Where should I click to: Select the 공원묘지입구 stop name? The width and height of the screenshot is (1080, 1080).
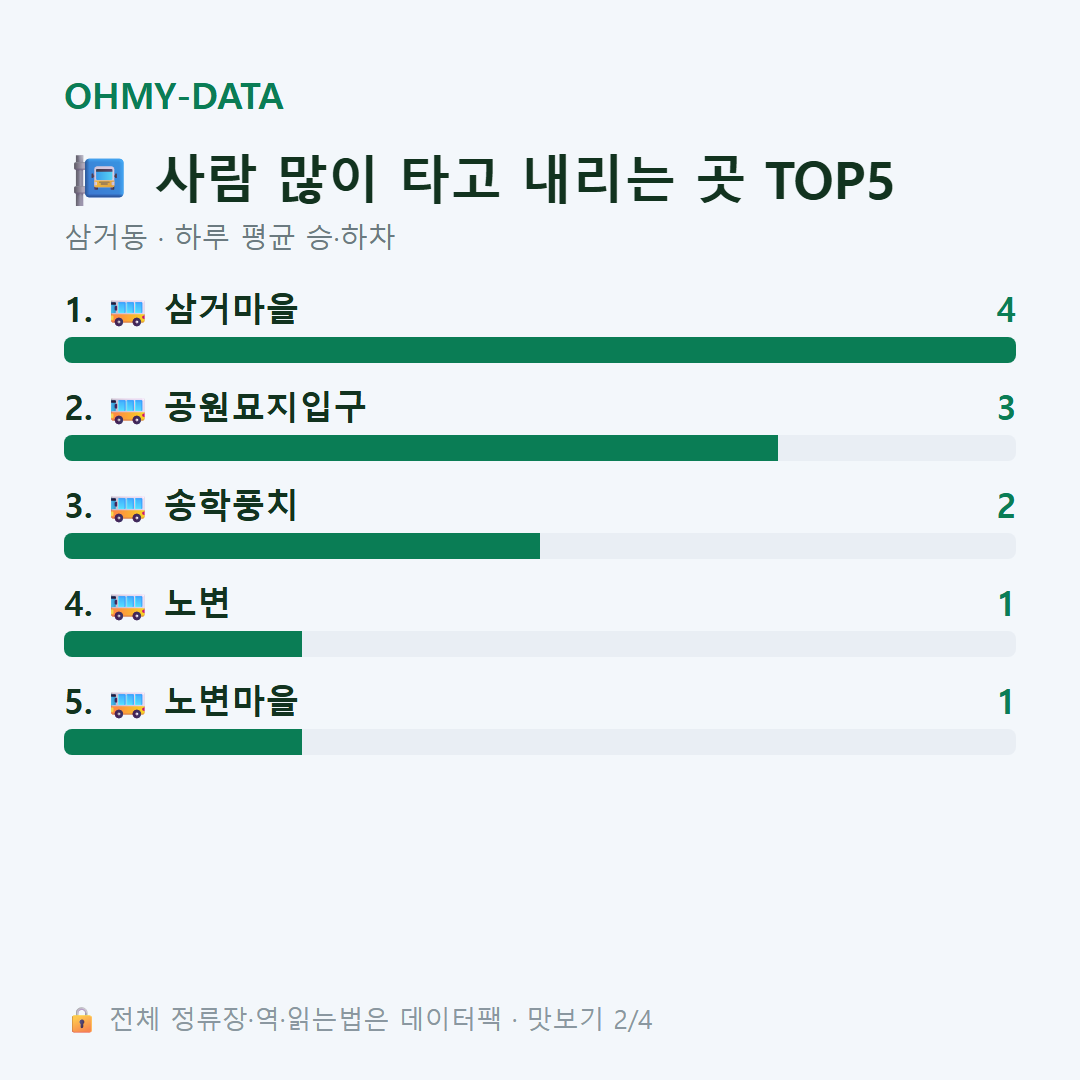(x=264, y=407)
